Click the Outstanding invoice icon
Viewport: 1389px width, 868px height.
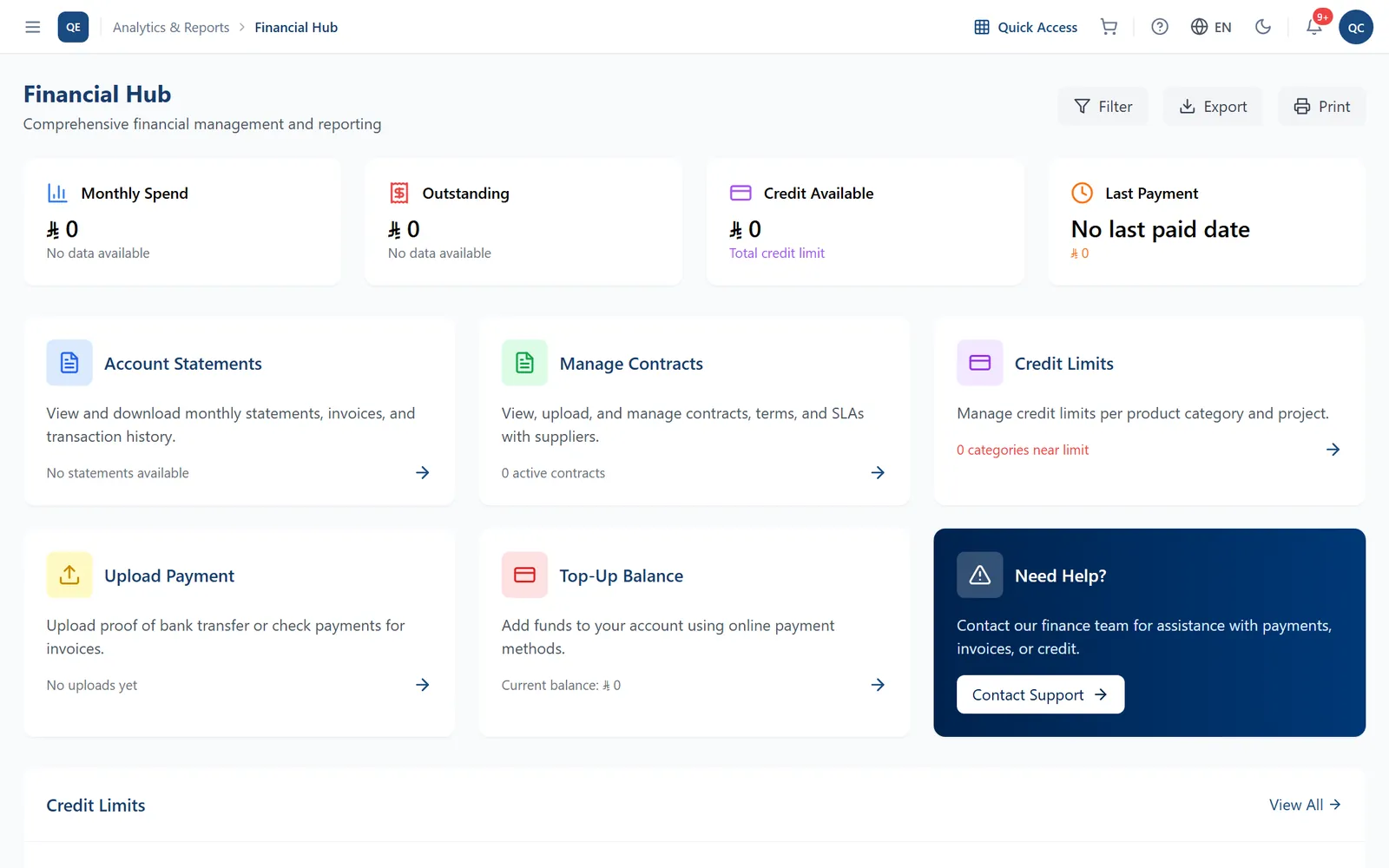[x=399, y=193]
